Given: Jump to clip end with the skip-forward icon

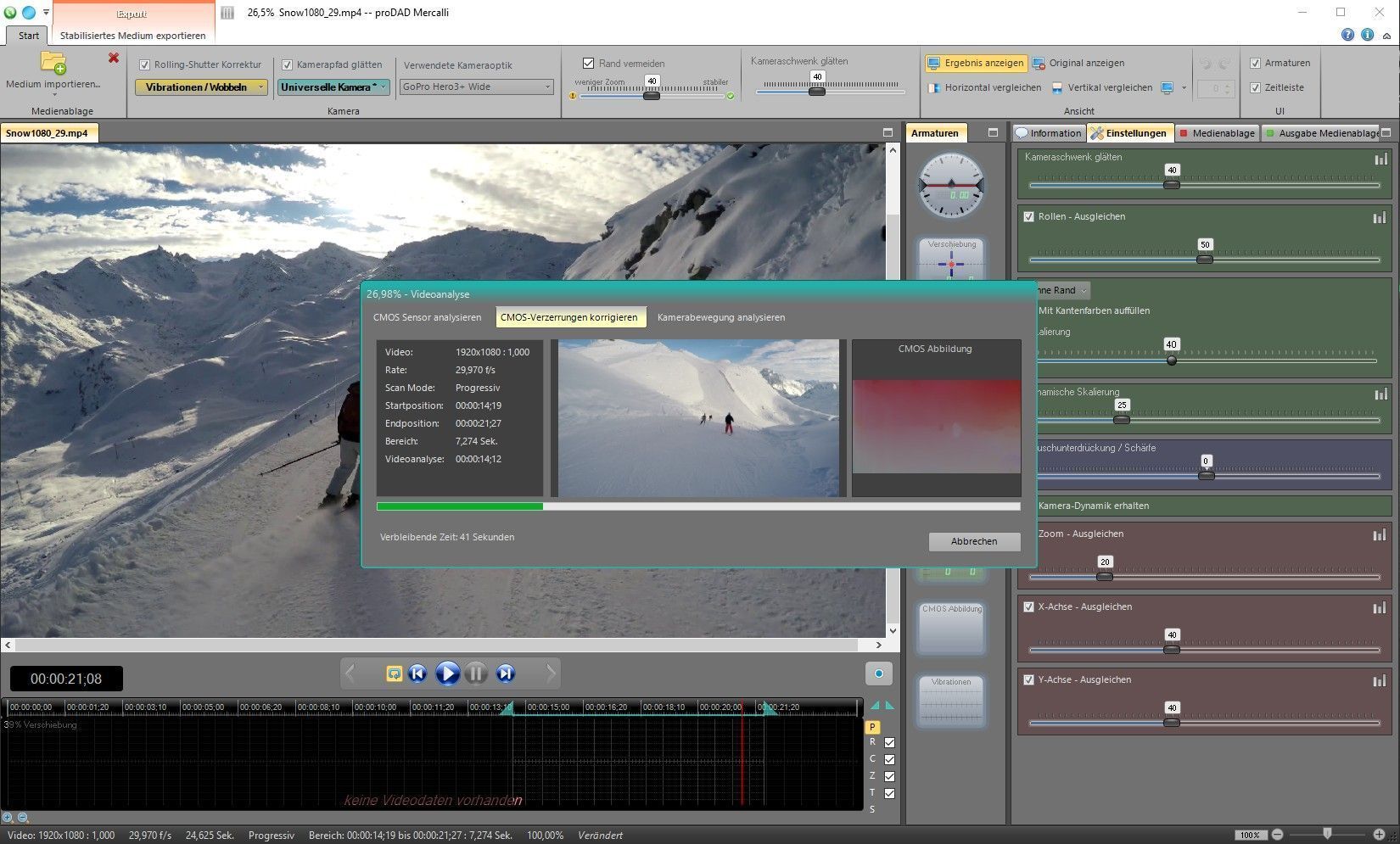Looking at the screenshot, I should (506, 674).
